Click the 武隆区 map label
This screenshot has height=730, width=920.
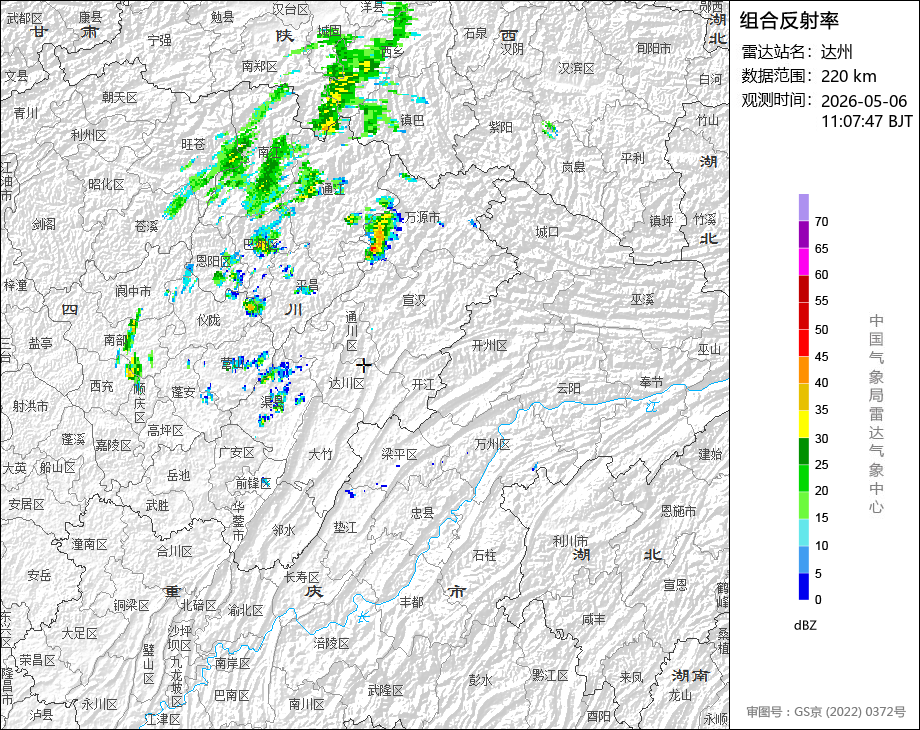pos(385,690)
